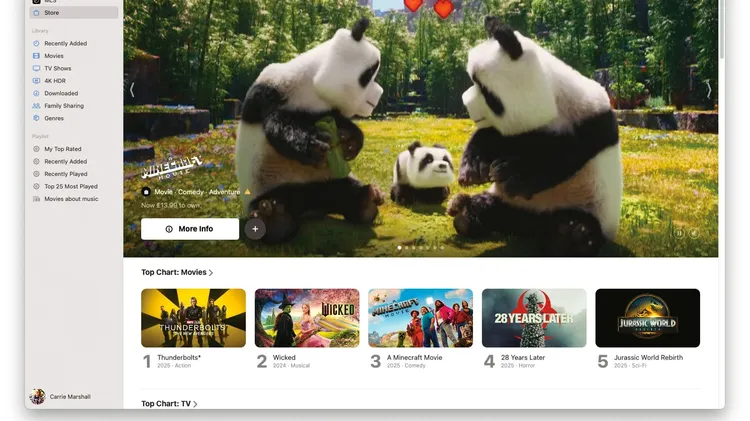Open the Downloaded arrow icon
Screen dimensions: 750x421
pyautogui.click(x=36, y=93)
